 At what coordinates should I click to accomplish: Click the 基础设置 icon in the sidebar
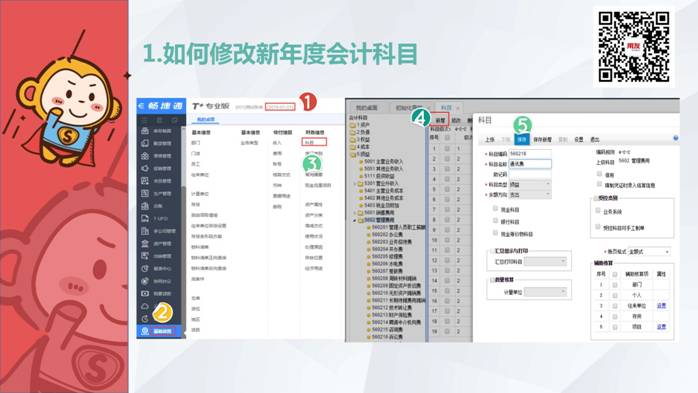pos(145,331)
